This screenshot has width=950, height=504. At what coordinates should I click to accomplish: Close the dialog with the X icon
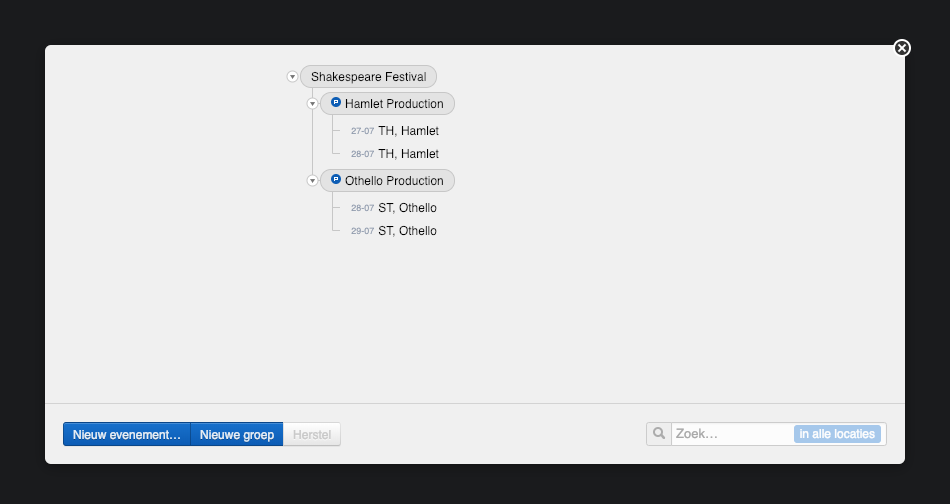(902, 48)
